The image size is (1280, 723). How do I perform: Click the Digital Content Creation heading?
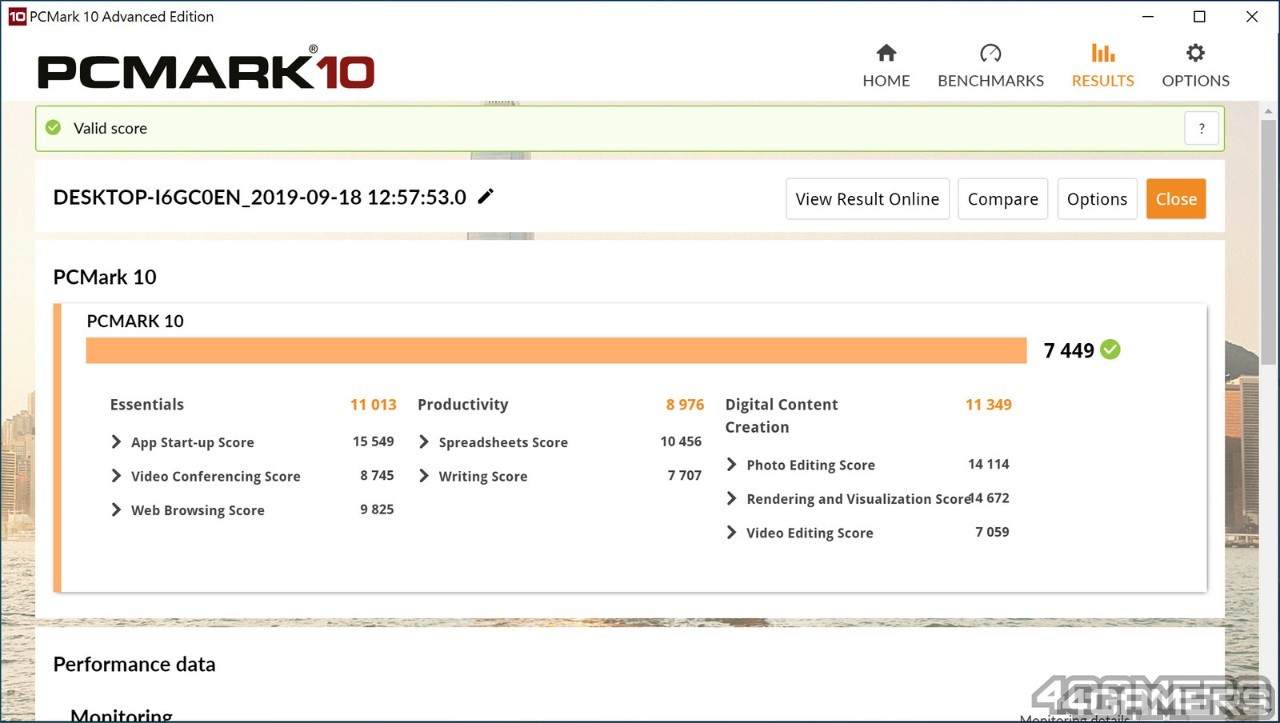[x=782, y=416]
